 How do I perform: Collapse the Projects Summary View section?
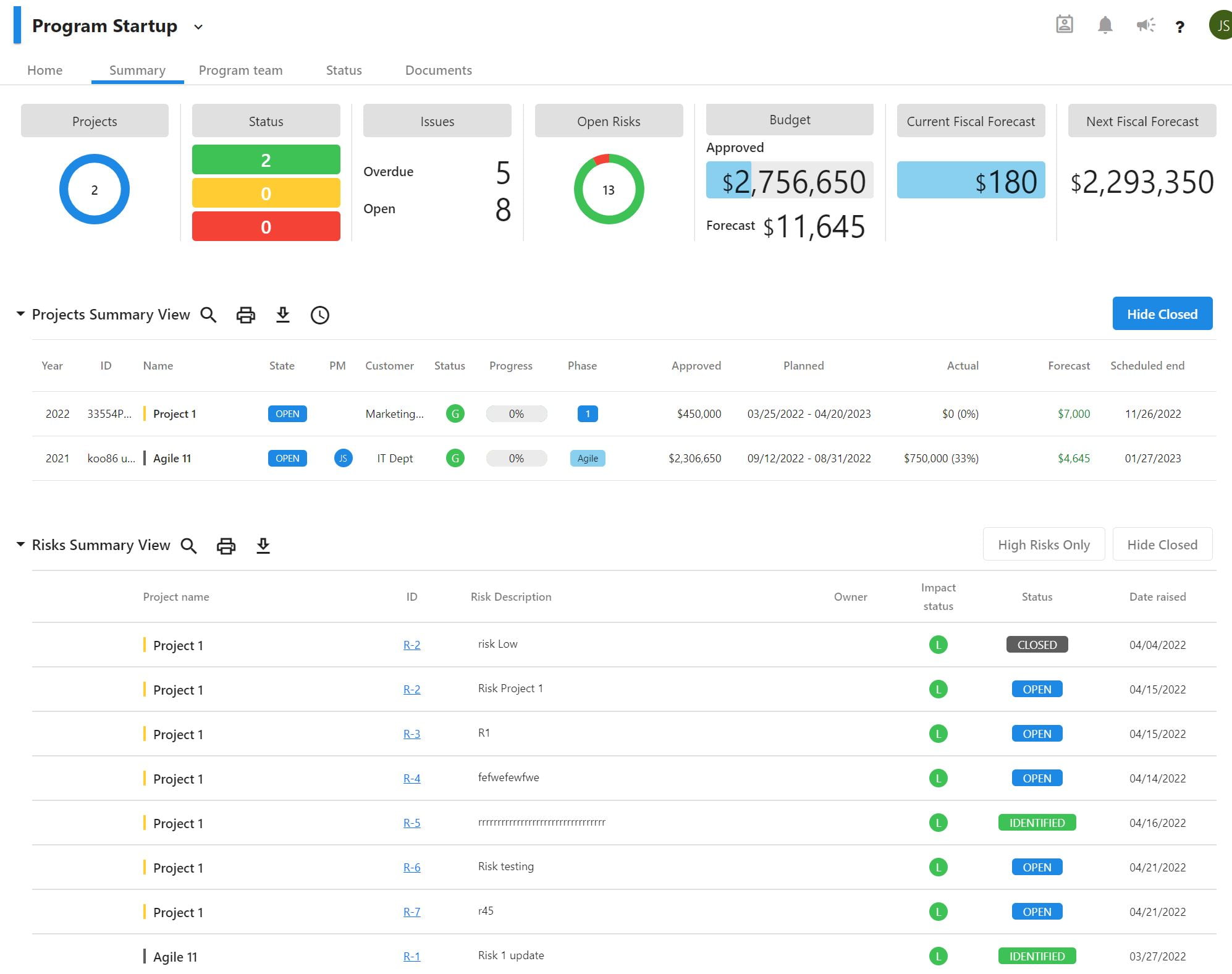coord(20,313)
